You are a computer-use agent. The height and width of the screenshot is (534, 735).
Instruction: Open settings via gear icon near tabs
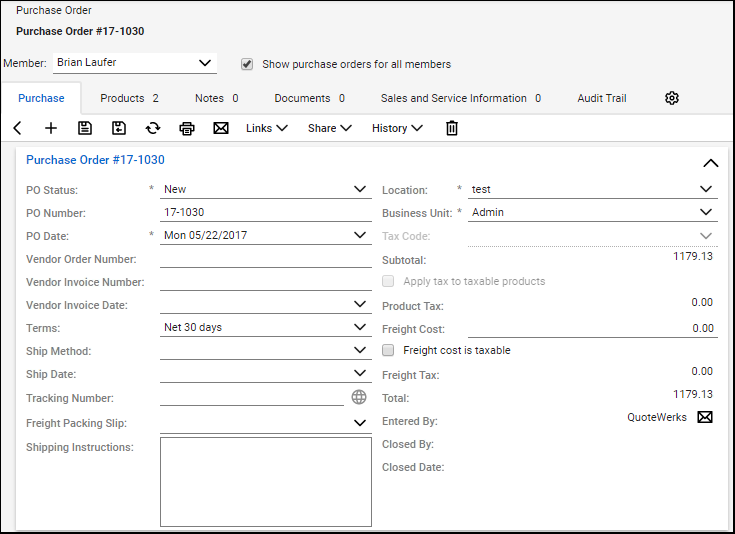coord(672,98)
